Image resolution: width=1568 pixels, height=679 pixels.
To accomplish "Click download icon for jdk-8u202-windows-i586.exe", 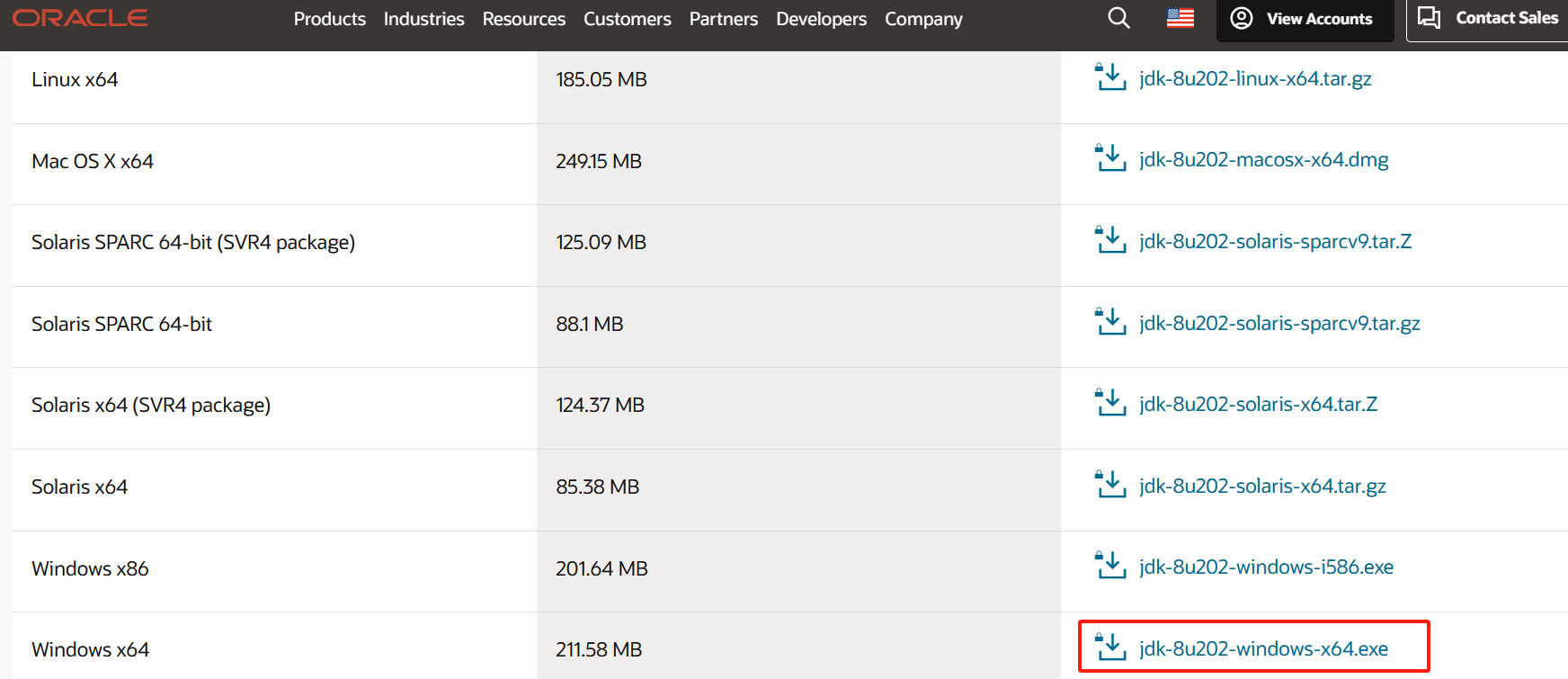I will tap(1110, 566).
